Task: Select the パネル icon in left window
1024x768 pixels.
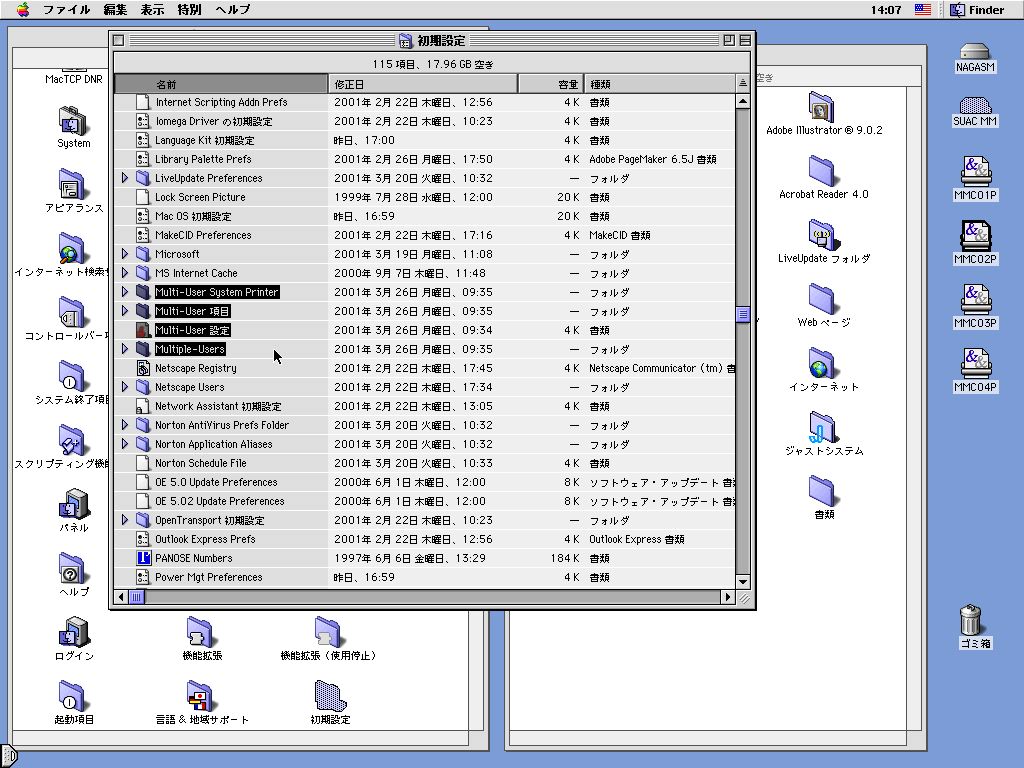Action: click(74, 504)
